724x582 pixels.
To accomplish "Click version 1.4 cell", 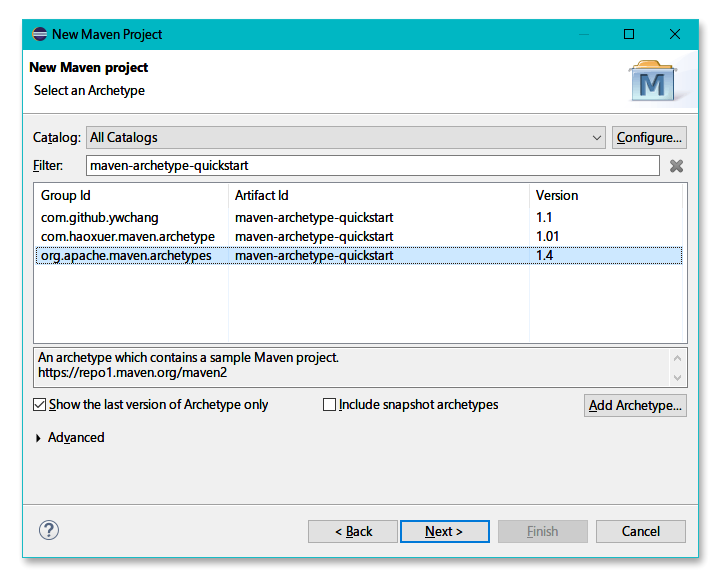I will [544, 255].
